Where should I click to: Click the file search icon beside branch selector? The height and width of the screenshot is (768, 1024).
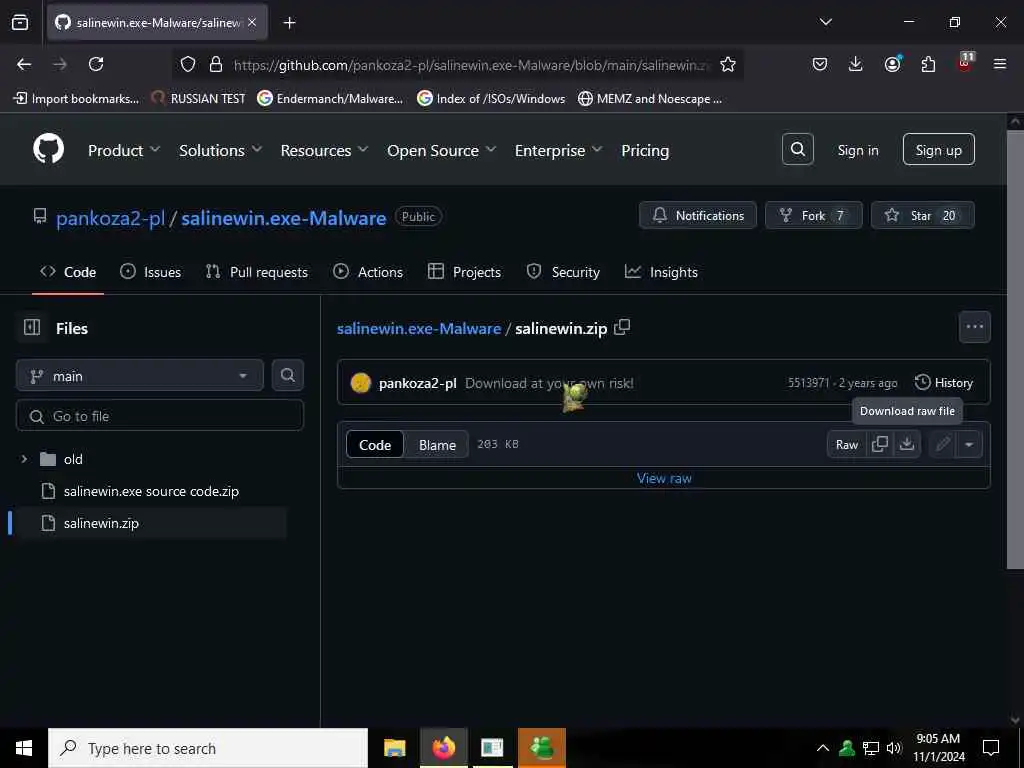coord(287,375)
